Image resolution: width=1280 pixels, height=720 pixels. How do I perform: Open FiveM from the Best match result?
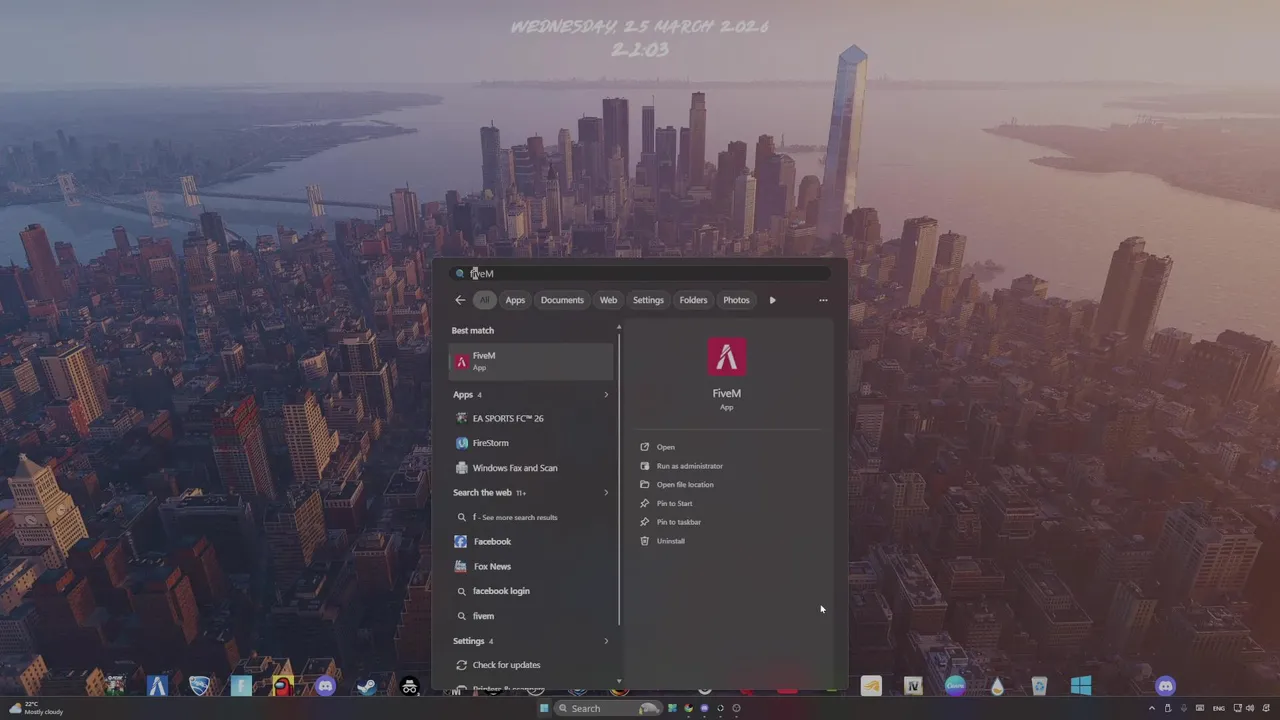click(531, 361)
